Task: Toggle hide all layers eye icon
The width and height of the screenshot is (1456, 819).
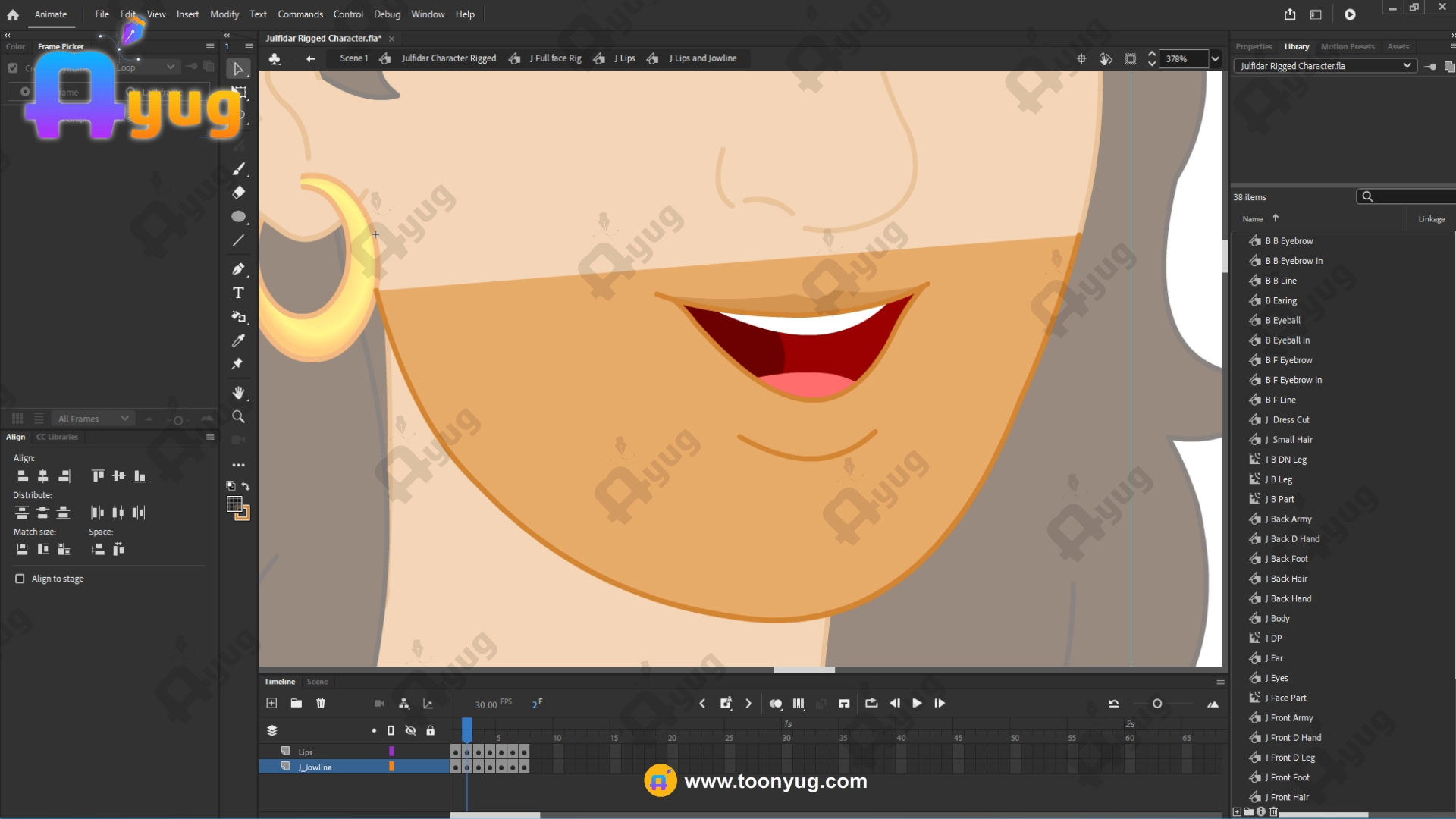Action: (410, 730)
